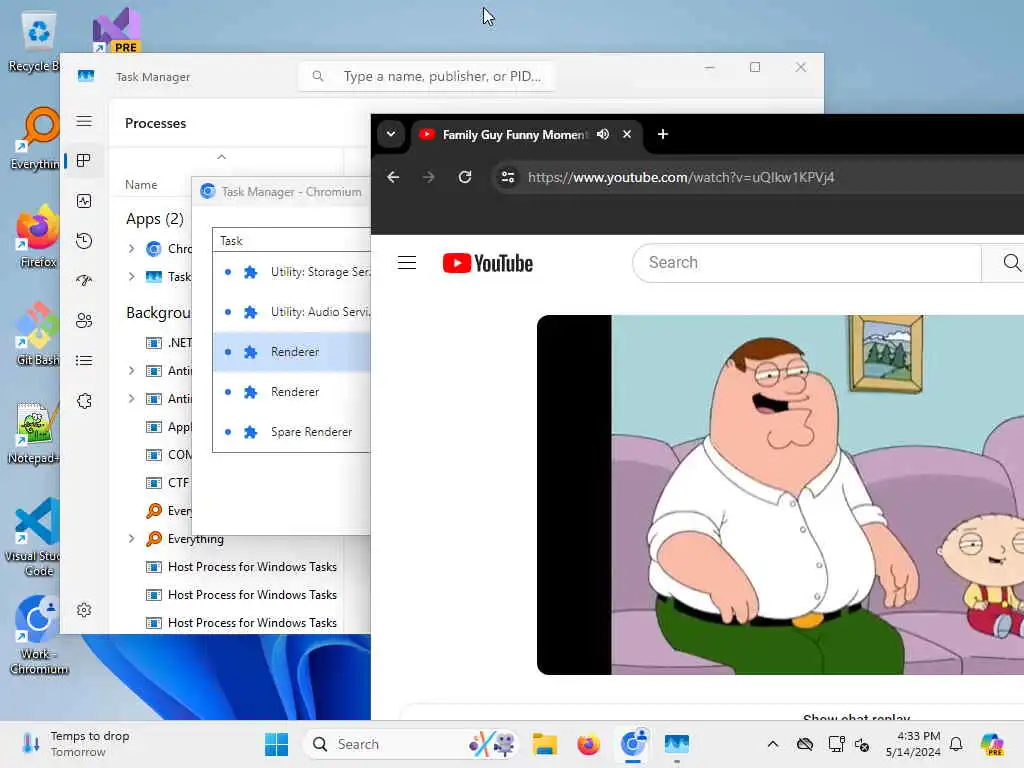Expand the Chromium app group
The height and width of the screenshot is (768, 1024).
pyautogui.click(x=131, y=249)
